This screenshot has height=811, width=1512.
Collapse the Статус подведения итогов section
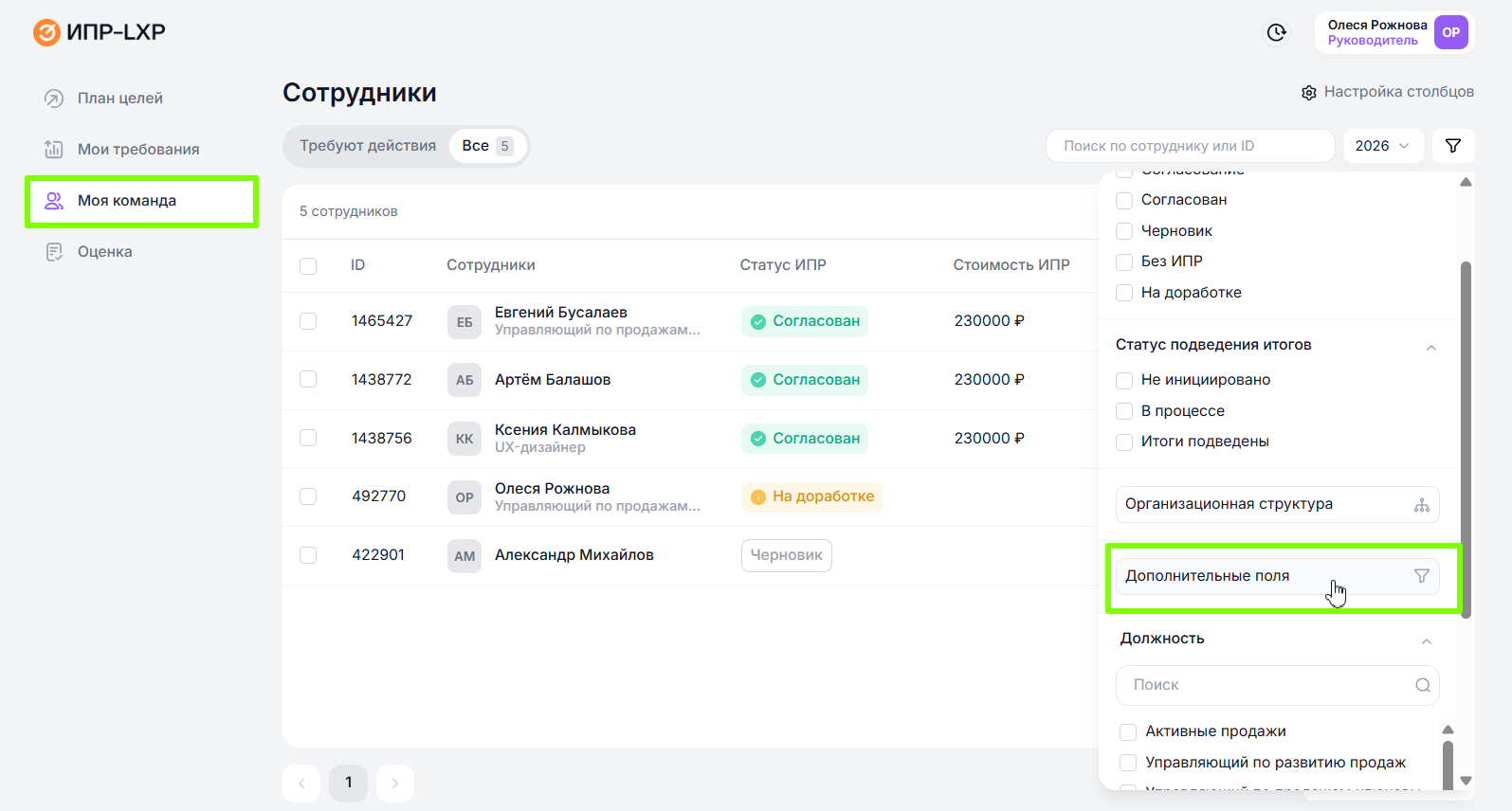(1430, 347)
